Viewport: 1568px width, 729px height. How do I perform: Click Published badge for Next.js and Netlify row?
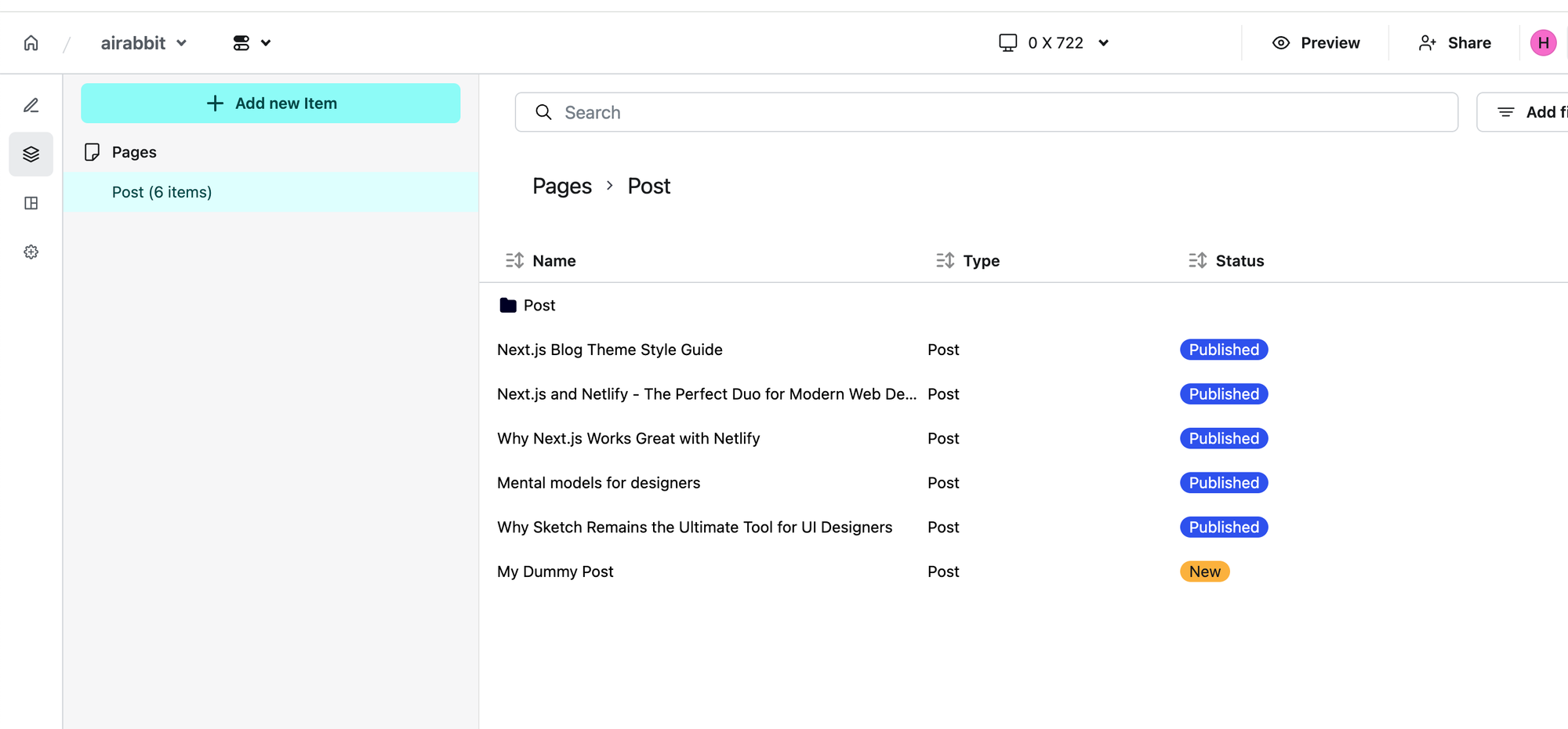pos(1224,394)
